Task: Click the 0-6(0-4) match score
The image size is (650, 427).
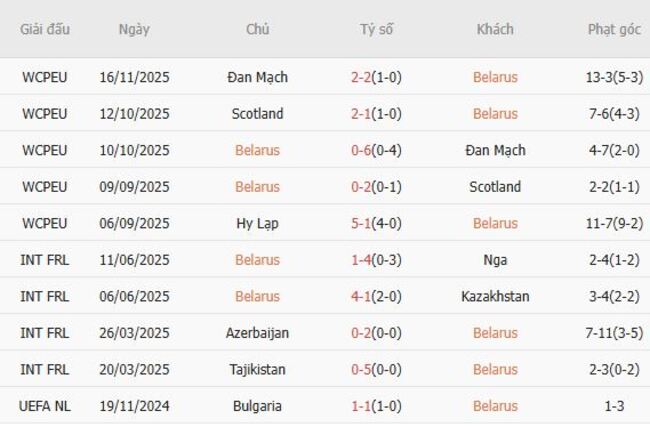Action: (x=377, y=150)
